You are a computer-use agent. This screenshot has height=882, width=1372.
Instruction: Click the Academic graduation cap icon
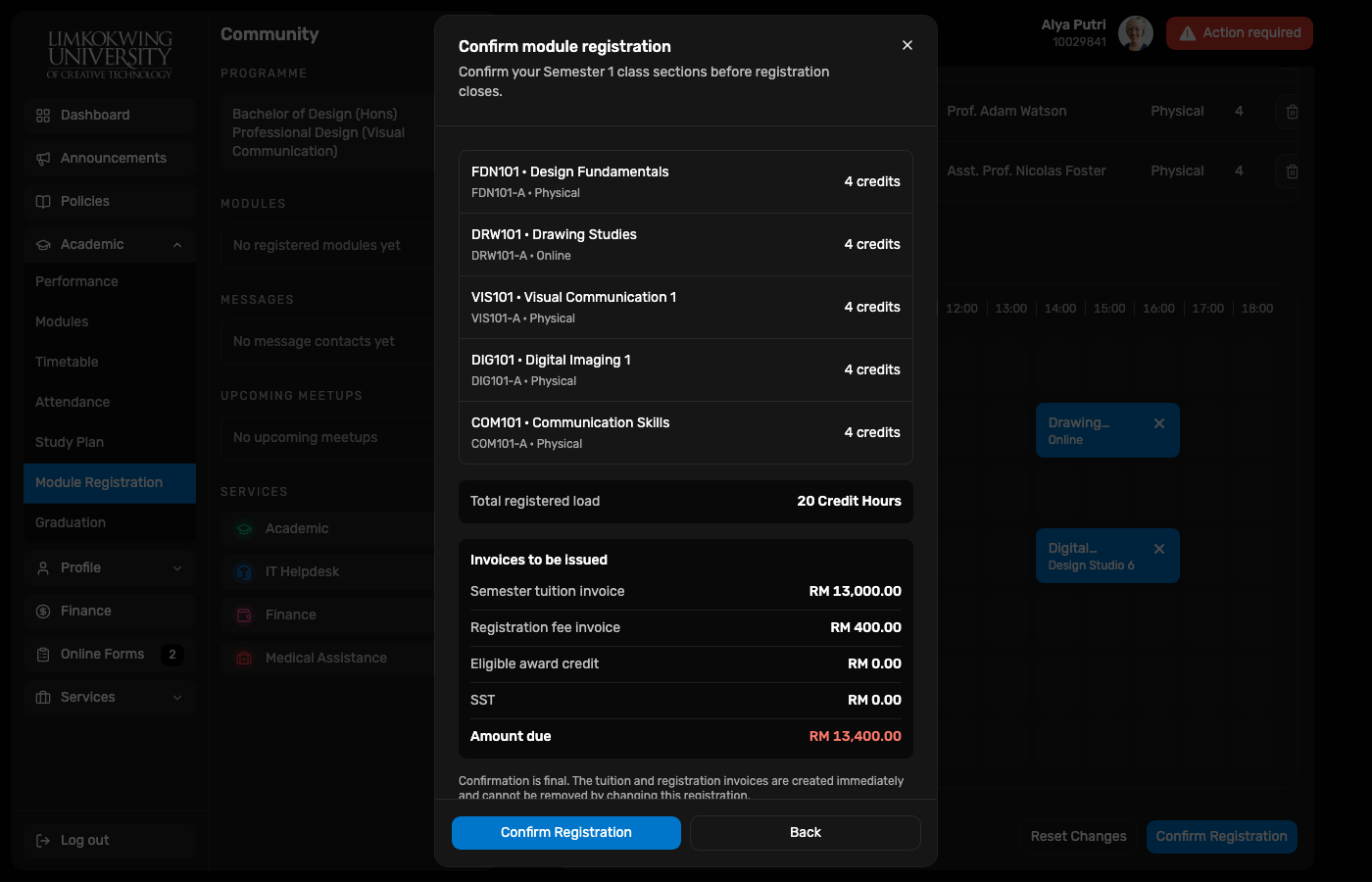click(43, 245)
